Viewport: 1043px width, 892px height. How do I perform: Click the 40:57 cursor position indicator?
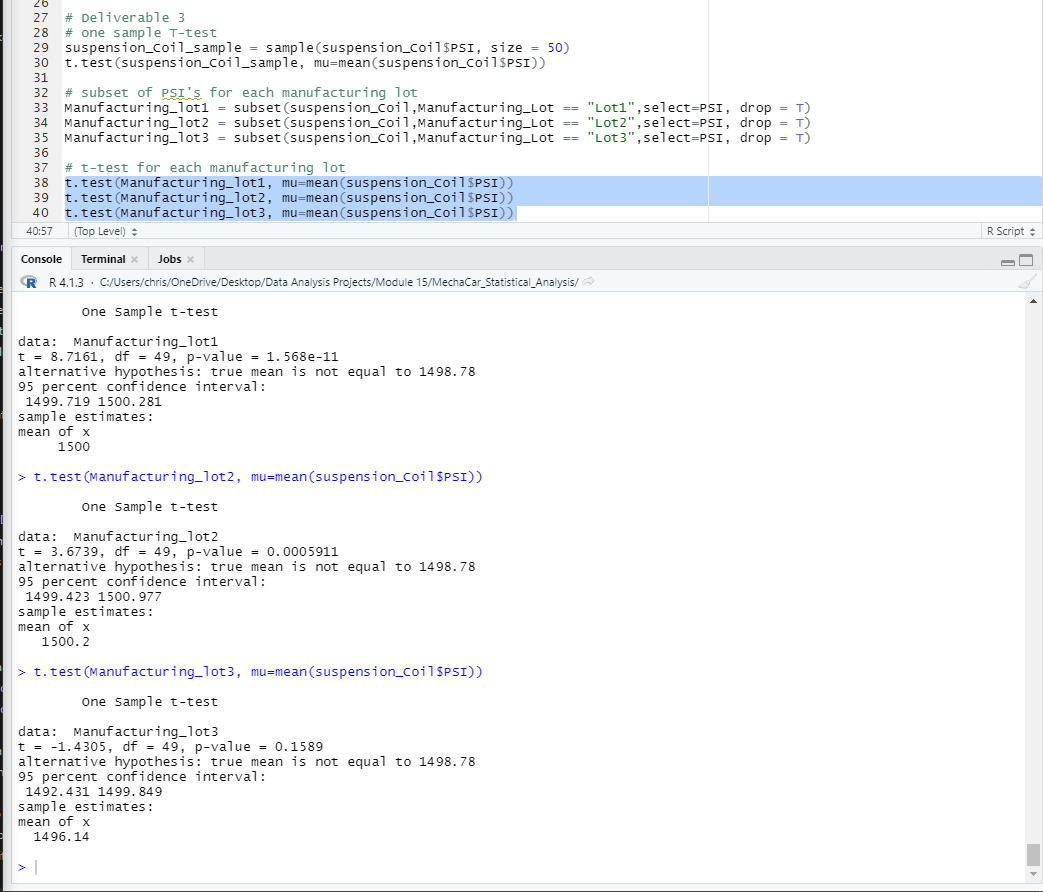tap(39, 231)
